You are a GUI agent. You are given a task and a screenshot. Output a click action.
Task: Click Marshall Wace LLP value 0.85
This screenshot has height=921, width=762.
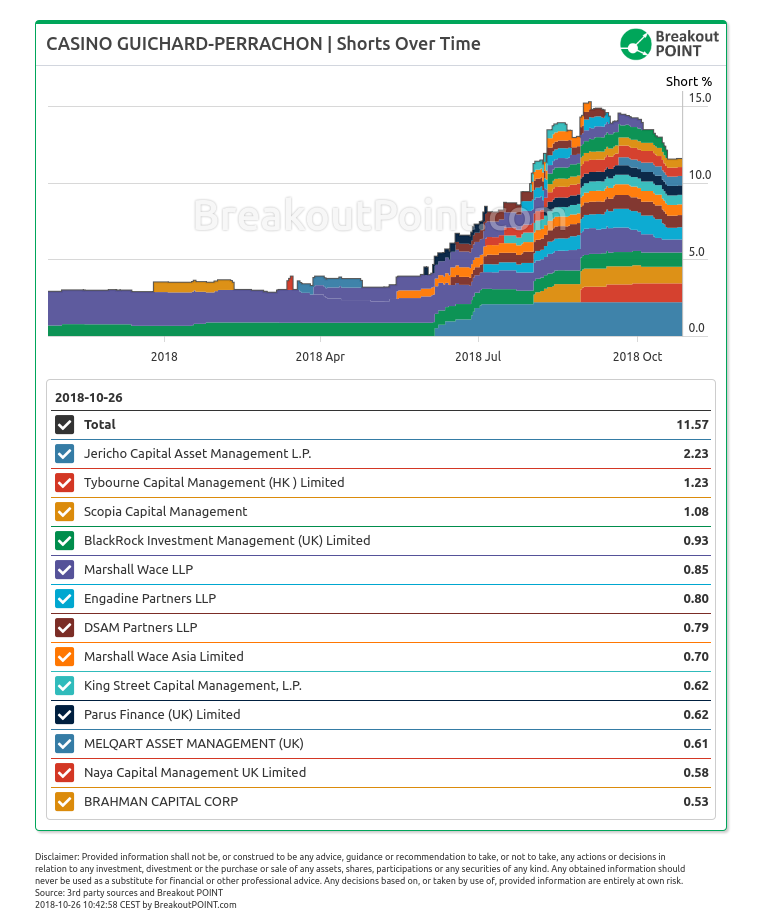click(696, 570)
